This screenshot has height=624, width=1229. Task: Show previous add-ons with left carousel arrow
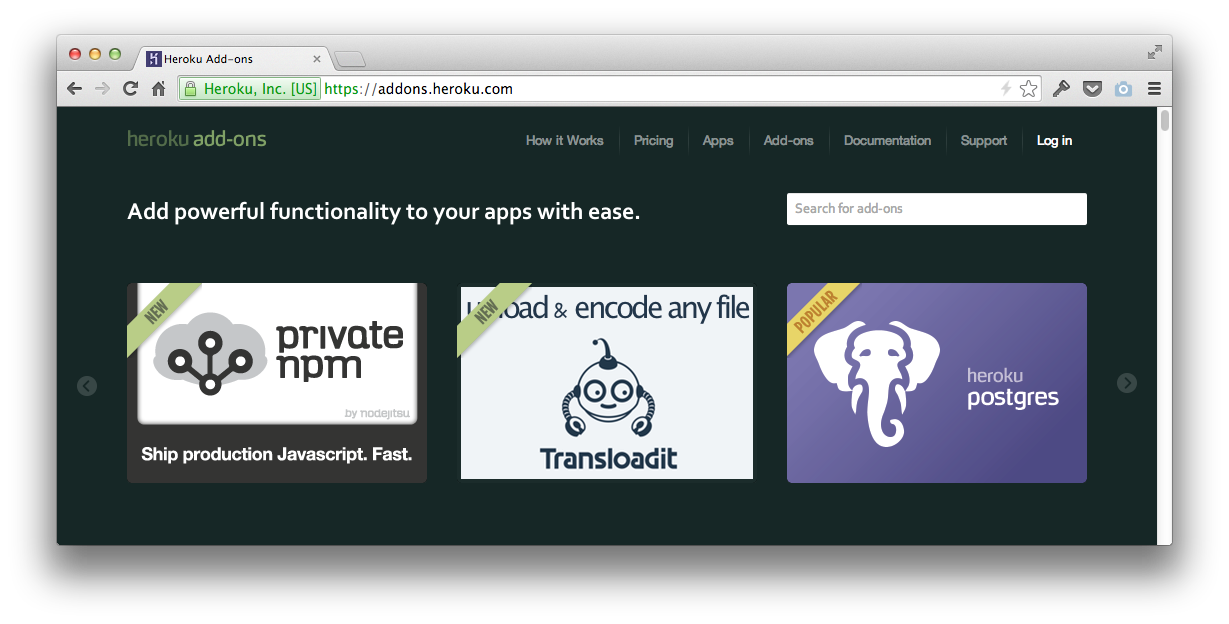[87, 385]
